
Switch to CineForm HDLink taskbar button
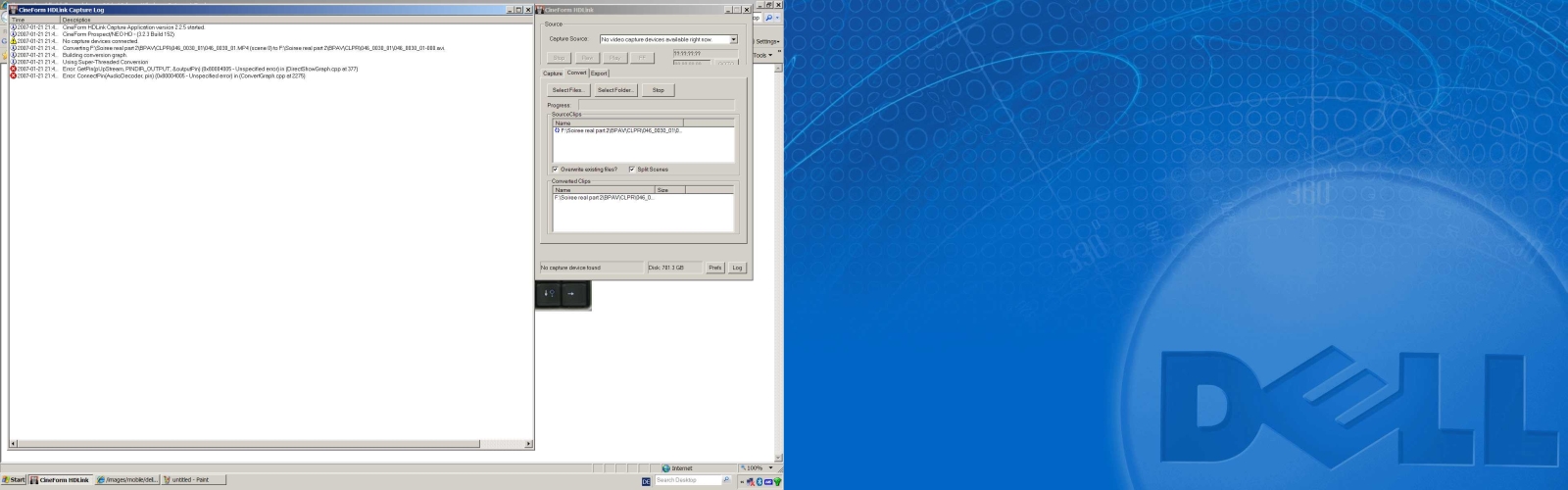tap(61, 480)
